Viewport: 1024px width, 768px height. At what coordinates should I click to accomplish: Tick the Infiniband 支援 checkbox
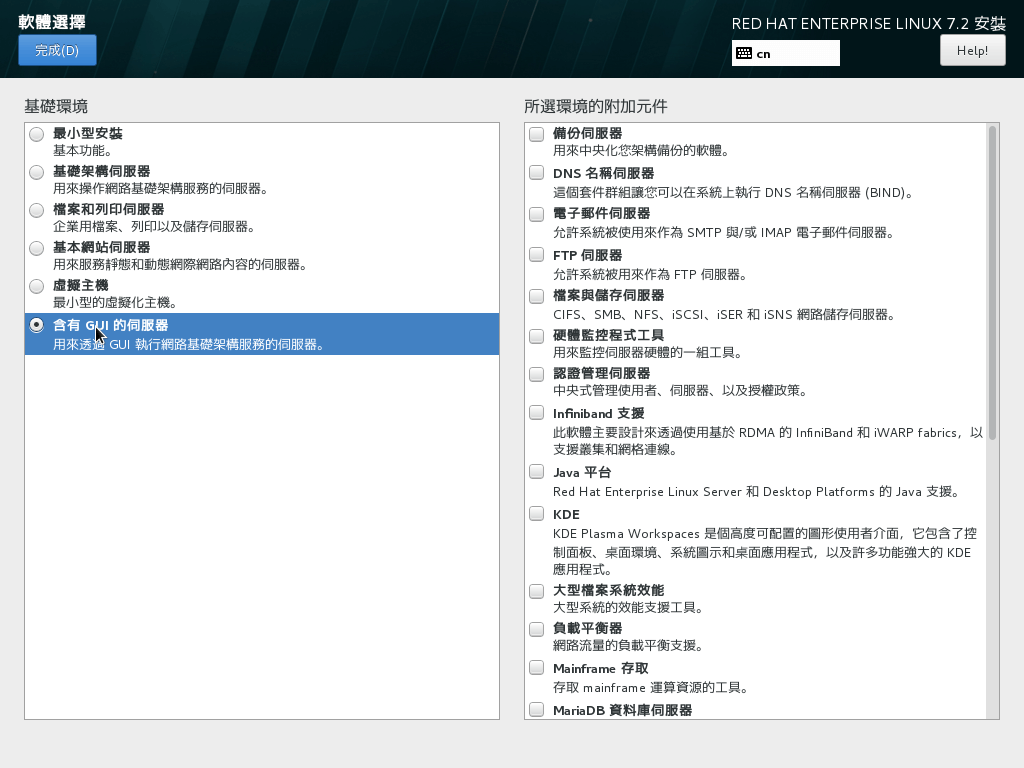pos(537,413)
